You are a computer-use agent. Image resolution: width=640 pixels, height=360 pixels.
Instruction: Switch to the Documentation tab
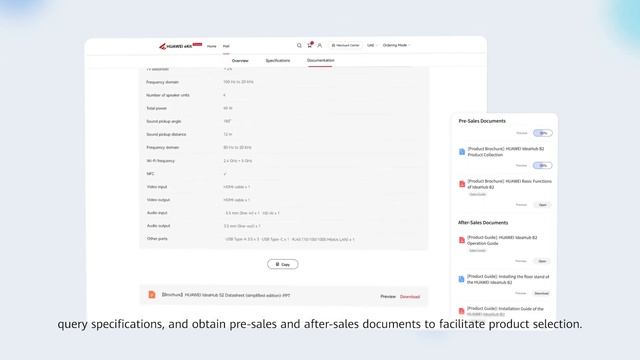(320, 60)
